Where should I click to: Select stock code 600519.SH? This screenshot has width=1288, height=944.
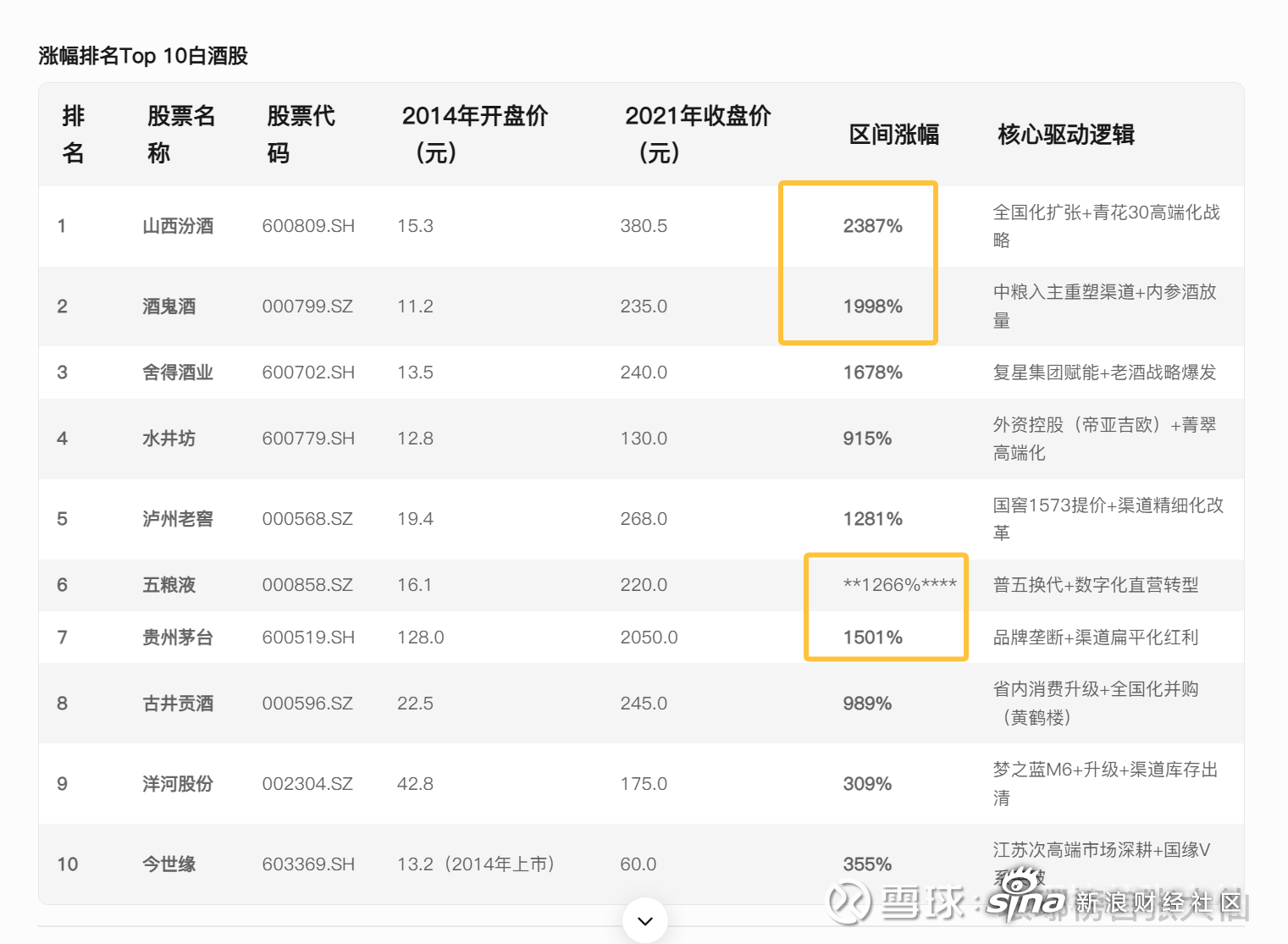pyautogui.click(x=308, y=638)
